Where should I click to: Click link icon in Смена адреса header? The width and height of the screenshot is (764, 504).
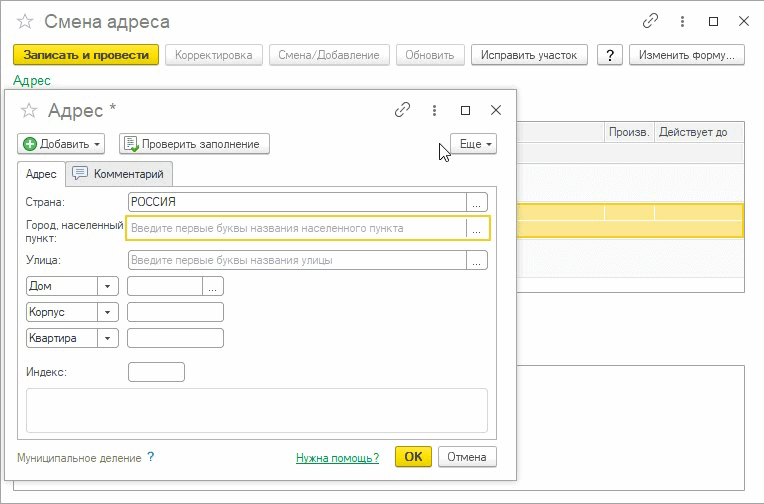pyautogui.click(x=651, y=21)
